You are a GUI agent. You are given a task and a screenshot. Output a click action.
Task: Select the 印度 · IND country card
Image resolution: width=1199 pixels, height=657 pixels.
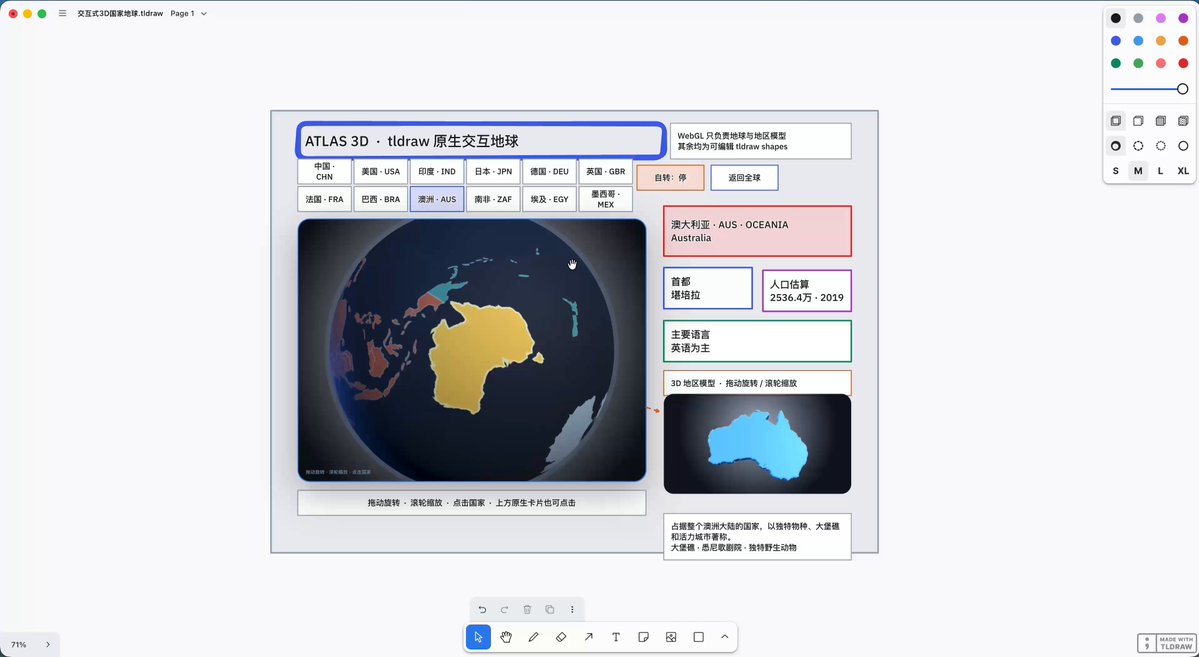pyautogui.click(x=437, y=171)
